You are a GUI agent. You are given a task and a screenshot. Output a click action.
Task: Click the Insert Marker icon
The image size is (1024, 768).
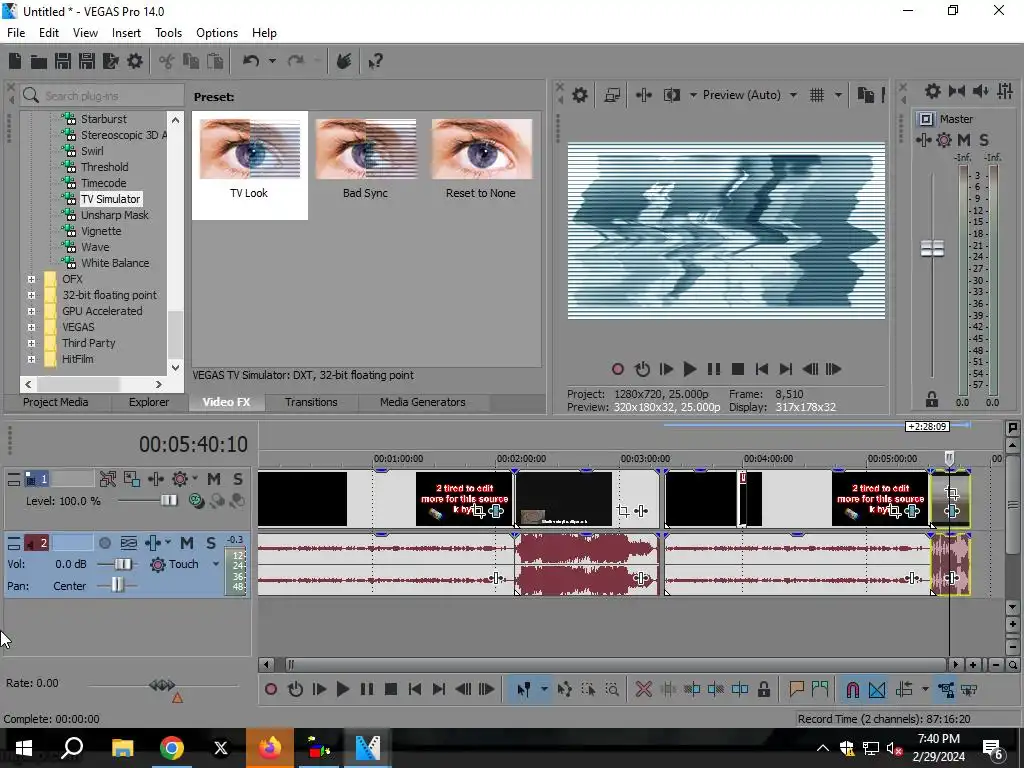[796, 689]
